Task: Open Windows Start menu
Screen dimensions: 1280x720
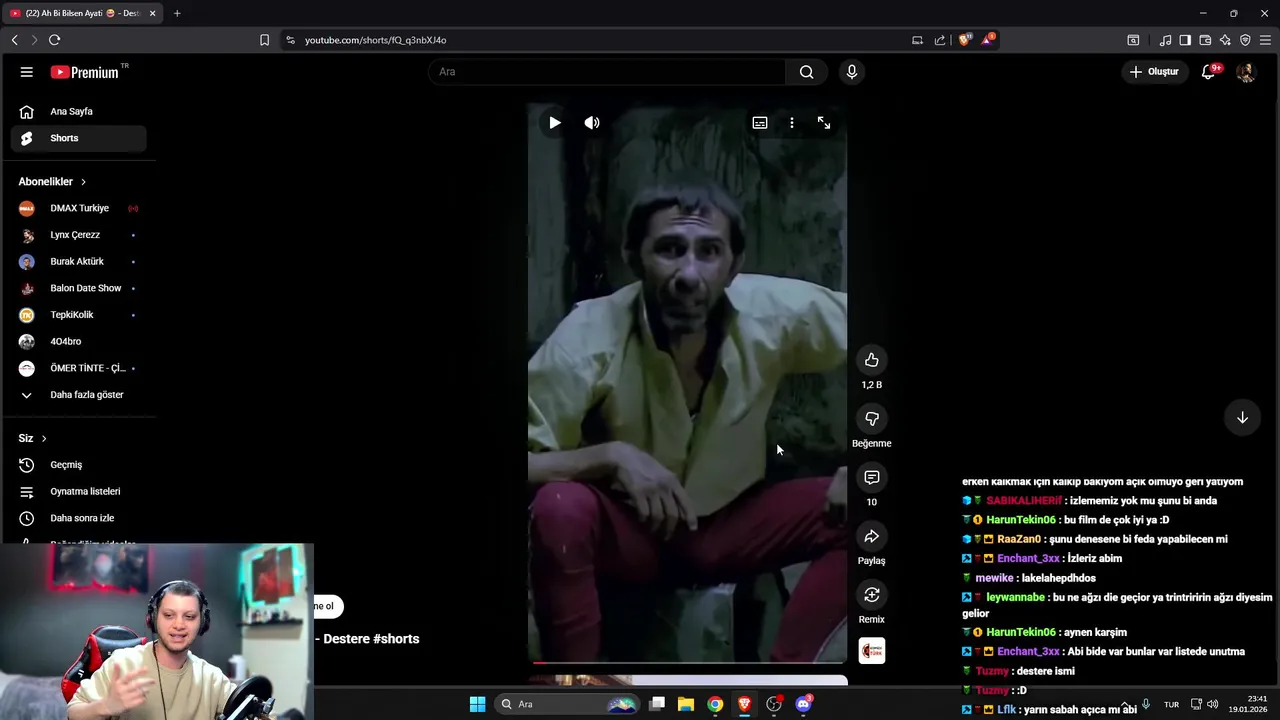Action: click(x=477, y=704)
